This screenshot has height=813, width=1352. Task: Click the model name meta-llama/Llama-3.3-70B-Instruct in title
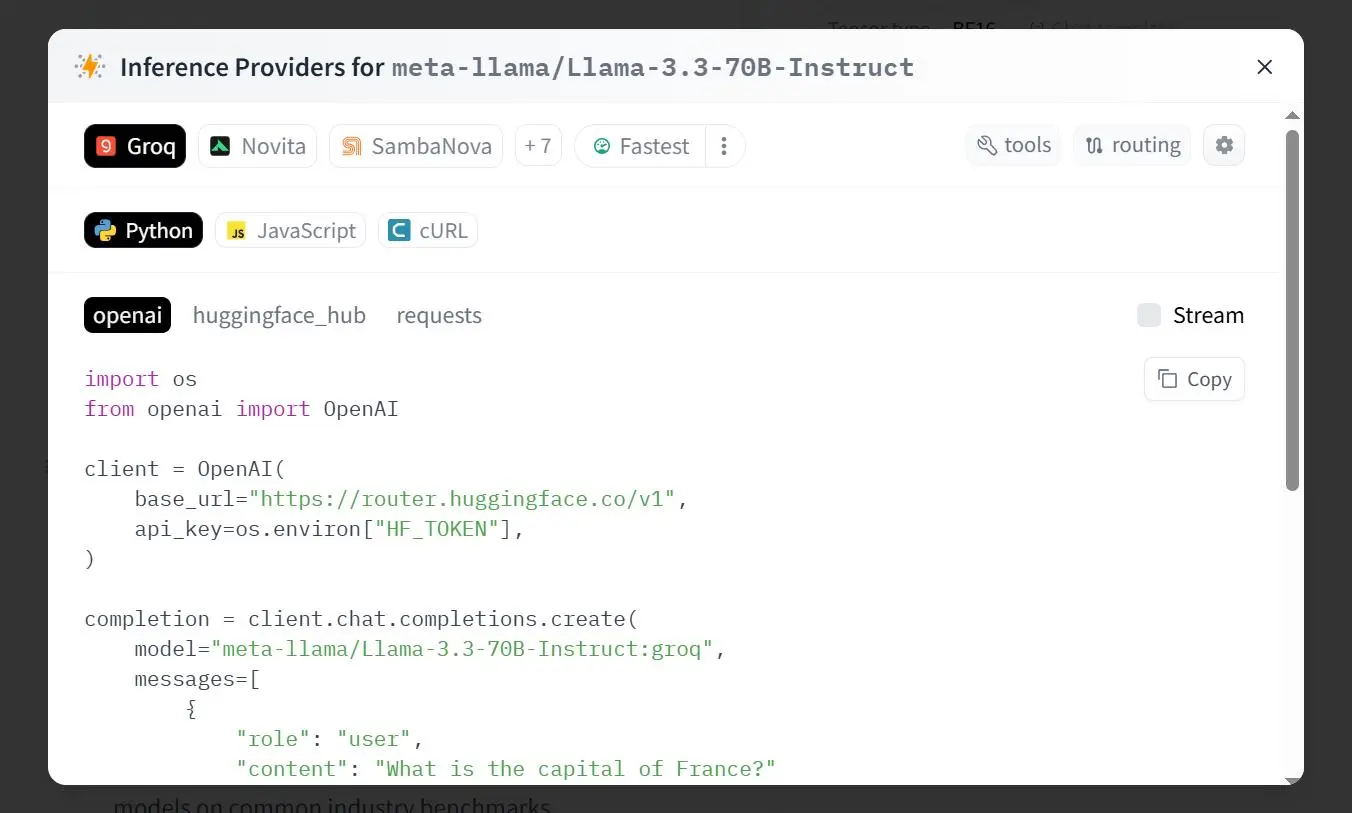[x=653, y=67]
